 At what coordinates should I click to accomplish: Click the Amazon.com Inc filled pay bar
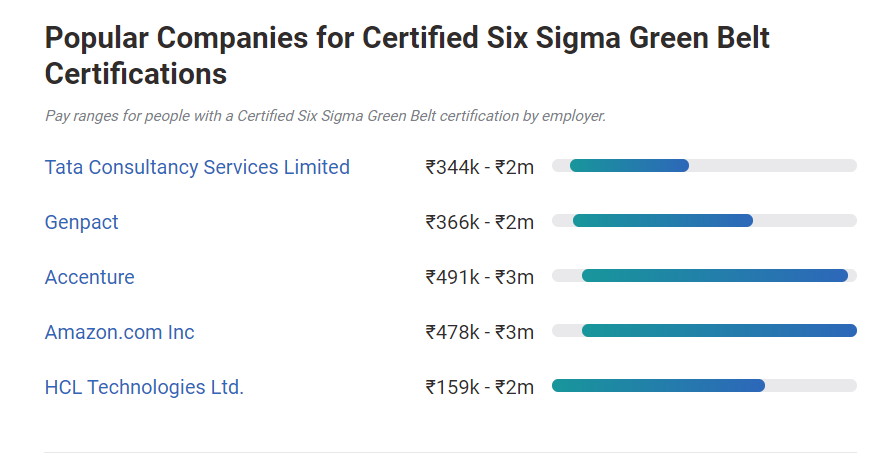tap(719, 330)
